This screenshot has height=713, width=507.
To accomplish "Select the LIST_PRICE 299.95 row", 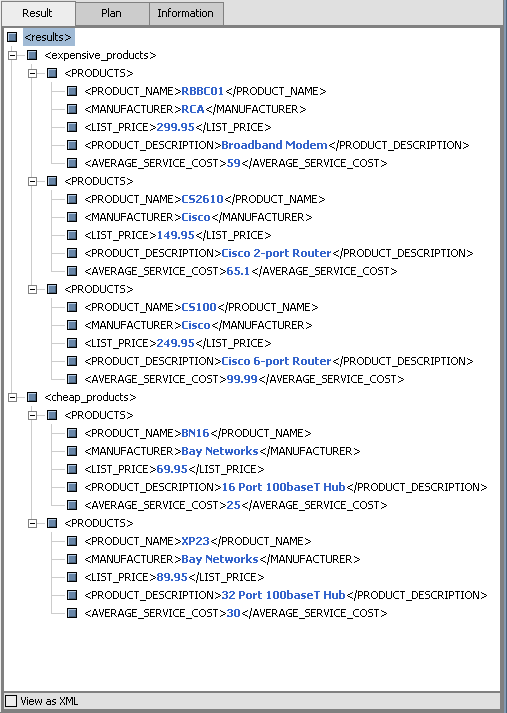I will (x=178, y=127).
